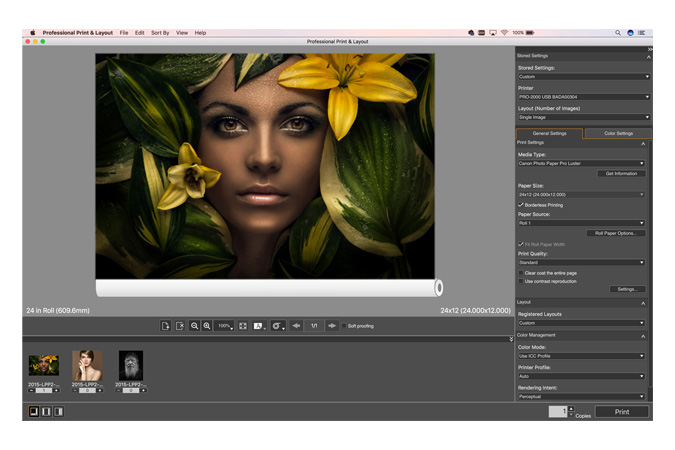Screen dimensions: 675x450
Task: Decrease copies for first flower portrait thumbnail
Action: [31, 391]
